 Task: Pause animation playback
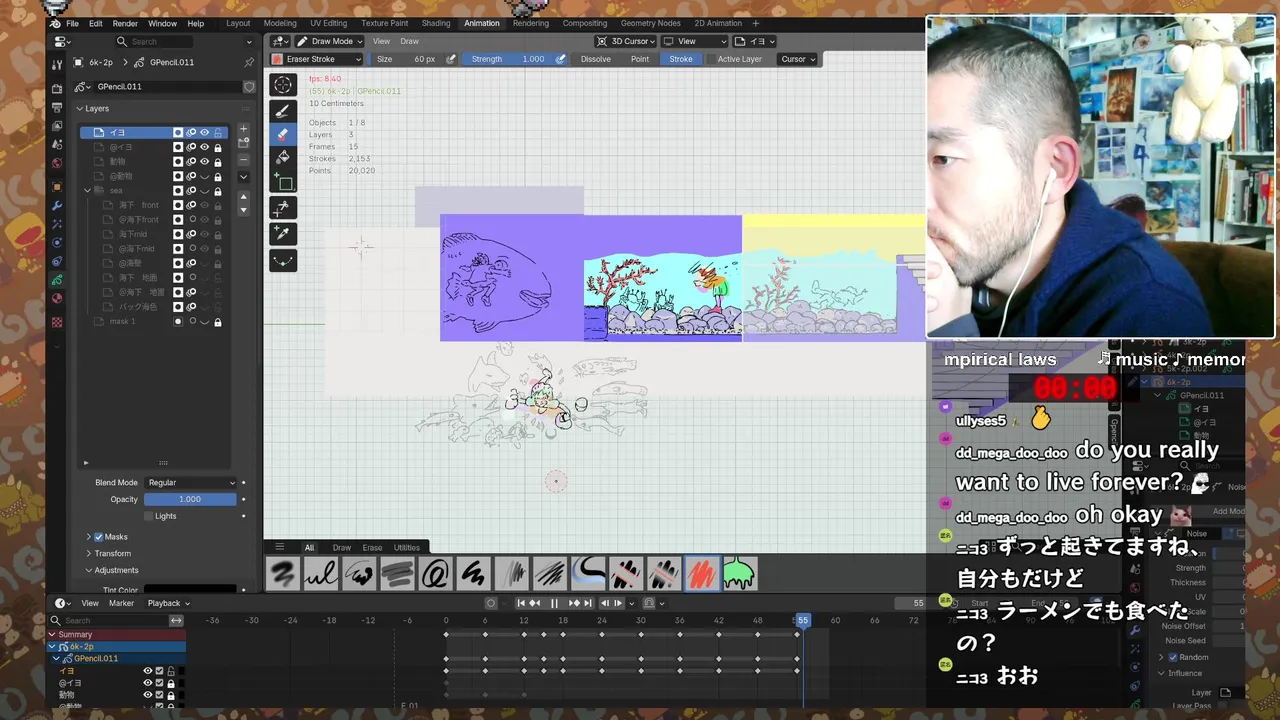554,603
